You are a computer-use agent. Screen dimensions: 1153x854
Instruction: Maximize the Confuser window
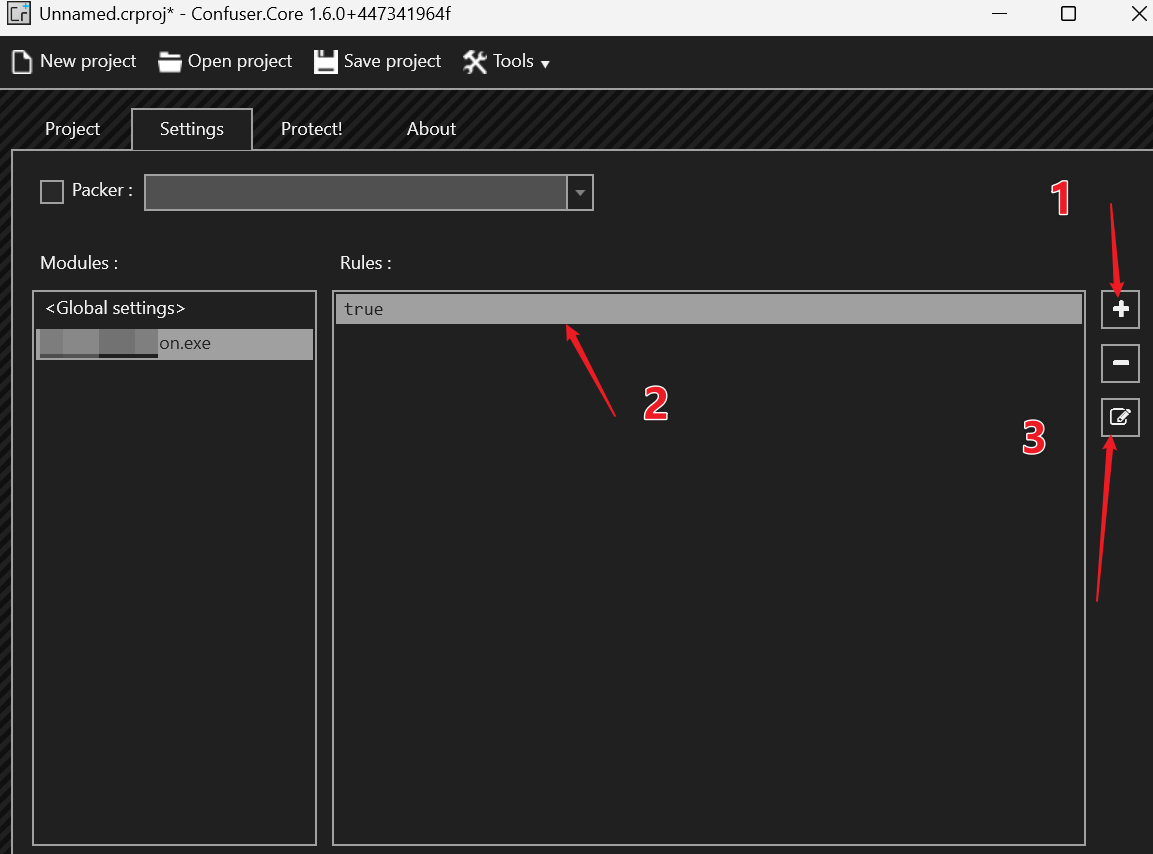click(x=1068, y=14)
